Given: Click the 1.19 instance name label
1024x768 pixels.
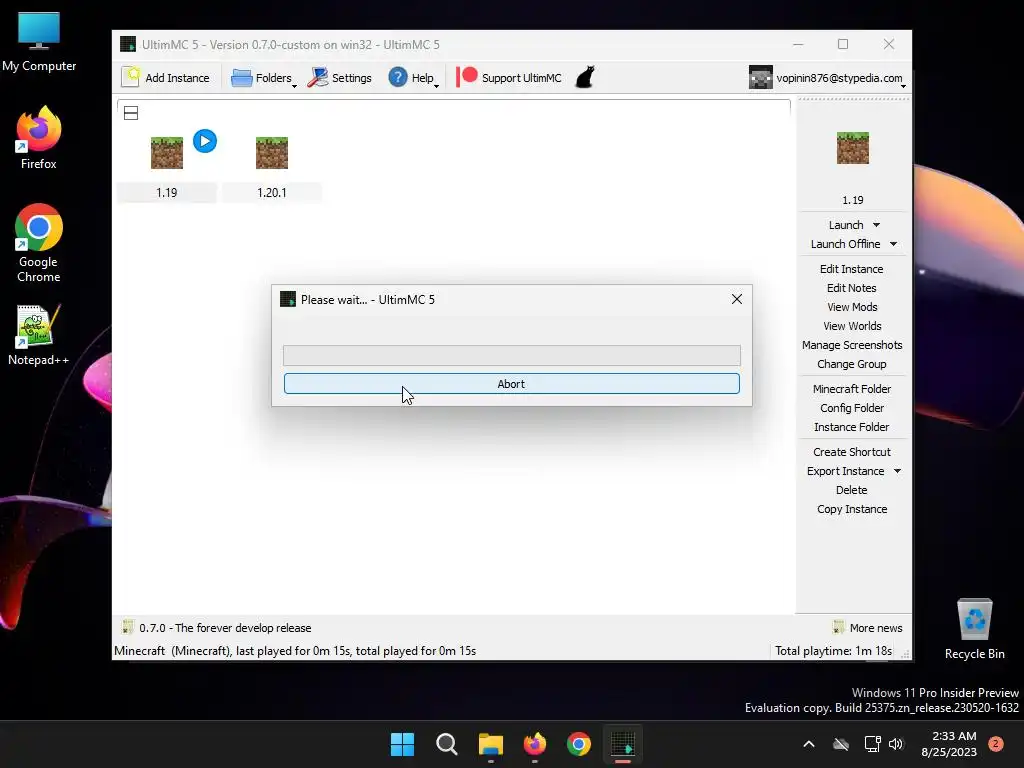Looking at the screenshot, I should pyautogui.click(x=167, y=193).
